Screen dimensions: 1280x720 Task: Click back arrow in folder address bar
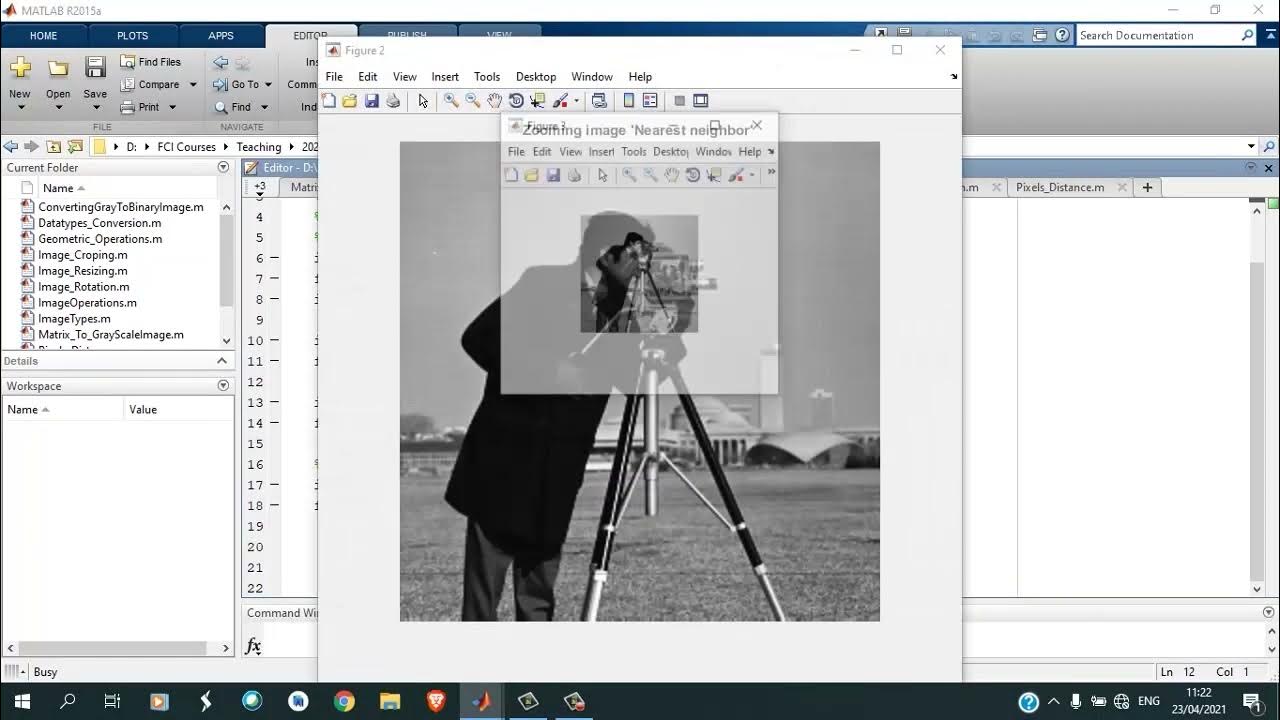(x=11, y=146)
